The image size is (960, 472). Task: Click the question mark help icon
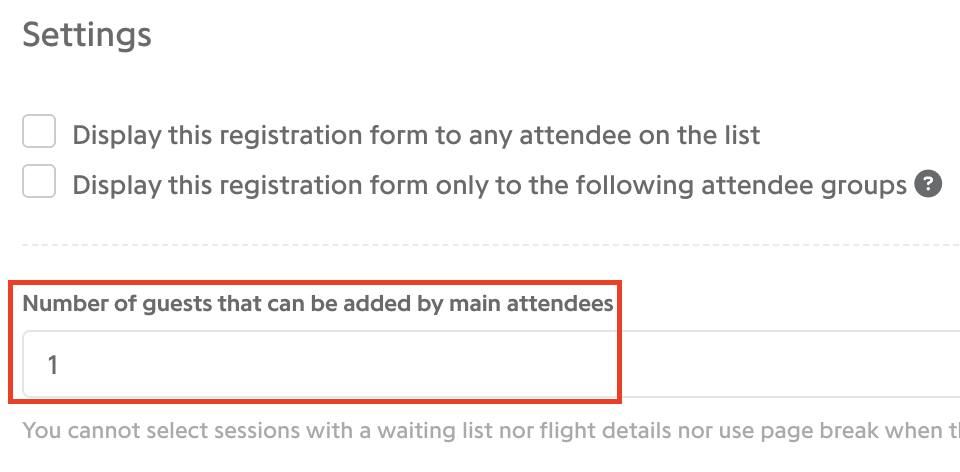point(928,184)
